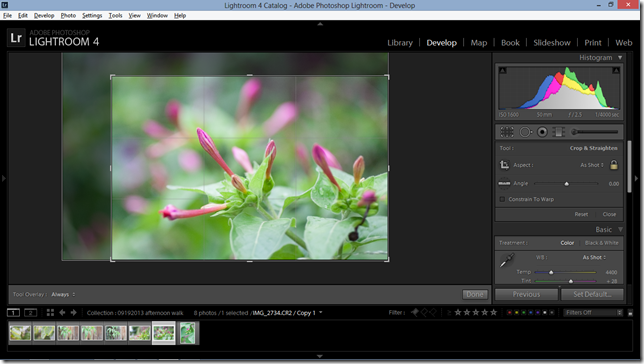Select the Spot Removal tool
The width and height of the screenshot is (644, 364).
pyautogui.click(x=525, y=132)
